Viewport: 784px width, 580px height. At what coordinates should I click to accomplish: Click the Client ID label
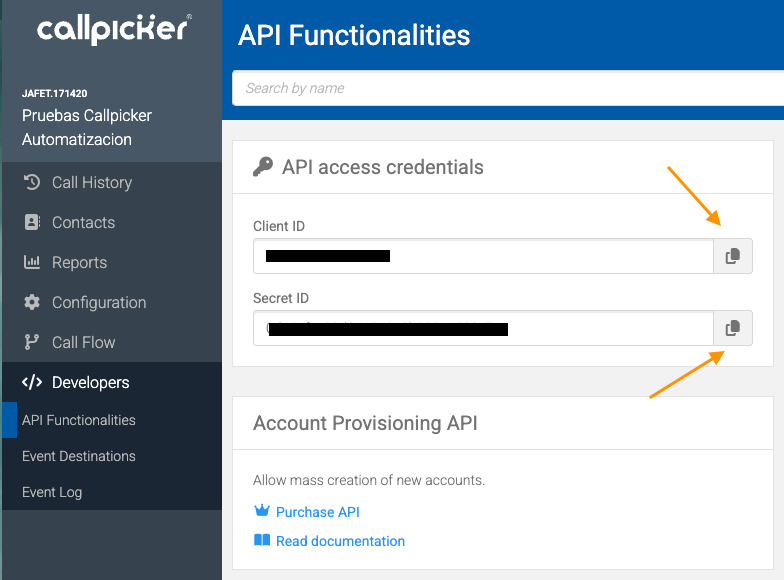278,226
